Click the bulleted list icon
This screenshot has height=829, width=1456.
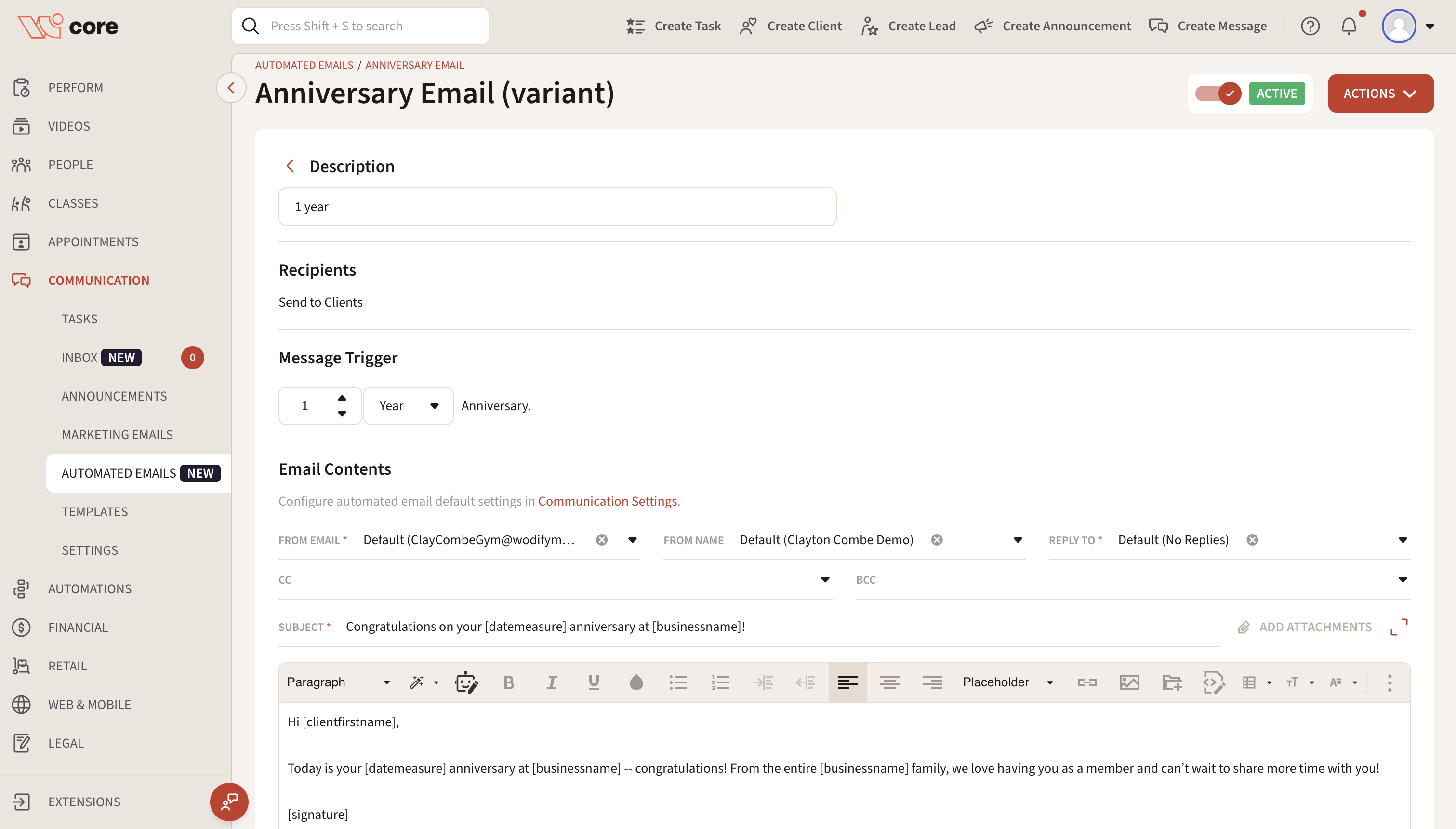click(x=678, y=682)
